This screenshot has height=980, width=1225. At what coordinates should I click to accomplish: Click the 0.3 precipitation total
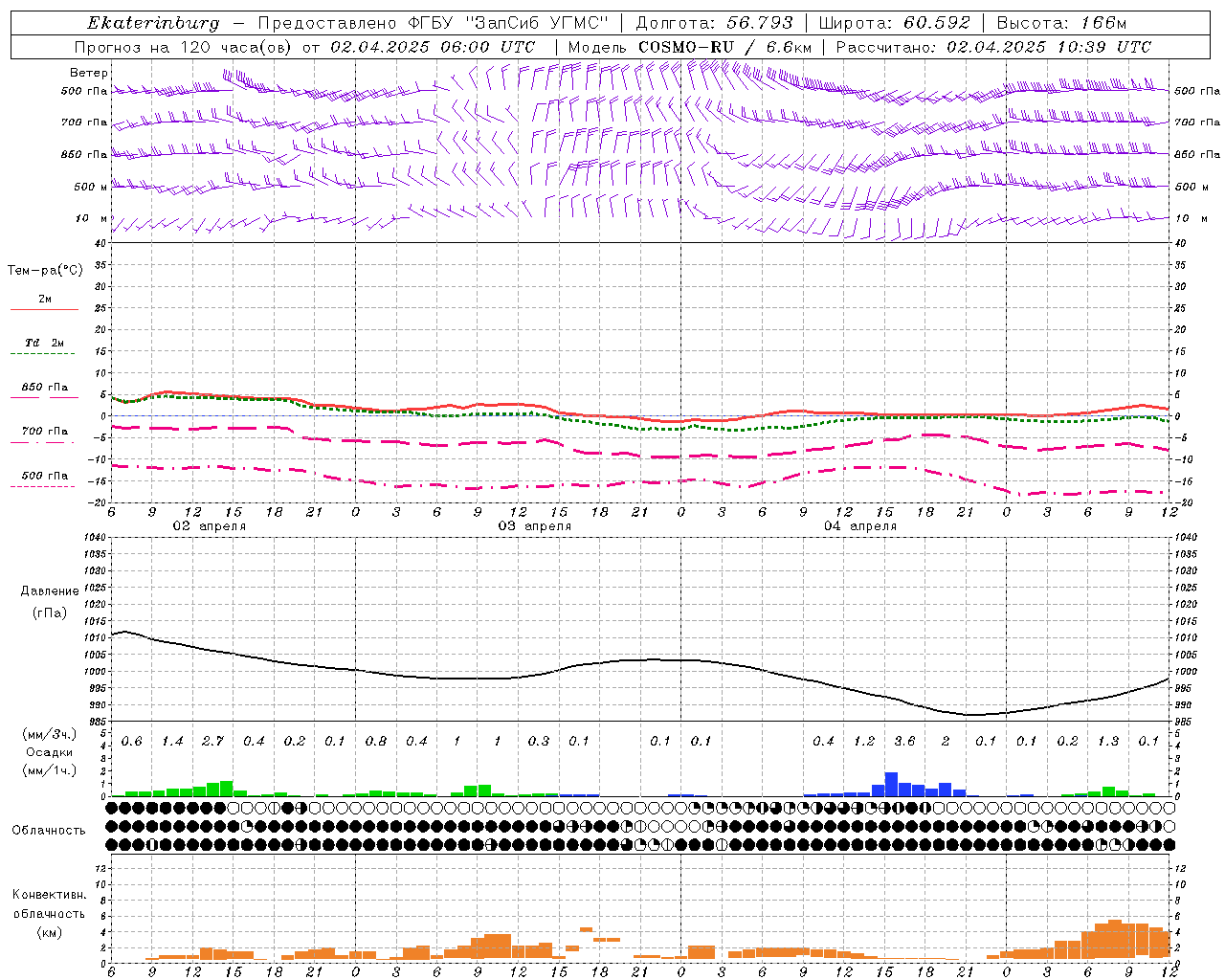539,742
